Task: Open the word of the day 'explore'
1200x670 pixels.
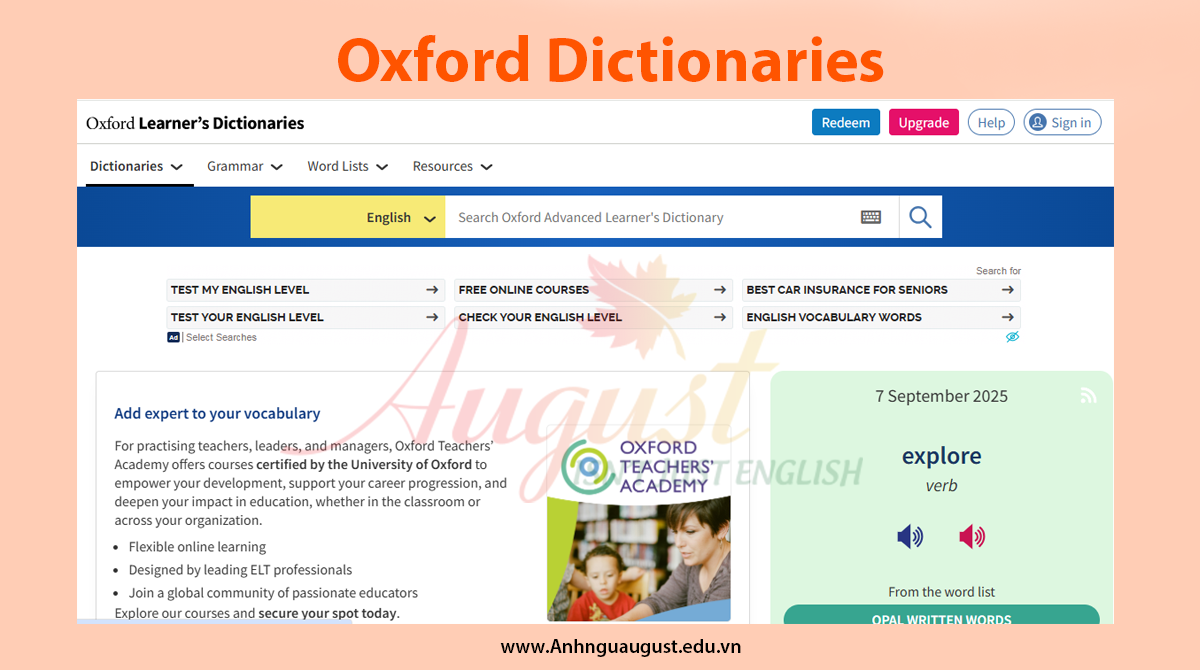Action: click(x=942, y=456)
